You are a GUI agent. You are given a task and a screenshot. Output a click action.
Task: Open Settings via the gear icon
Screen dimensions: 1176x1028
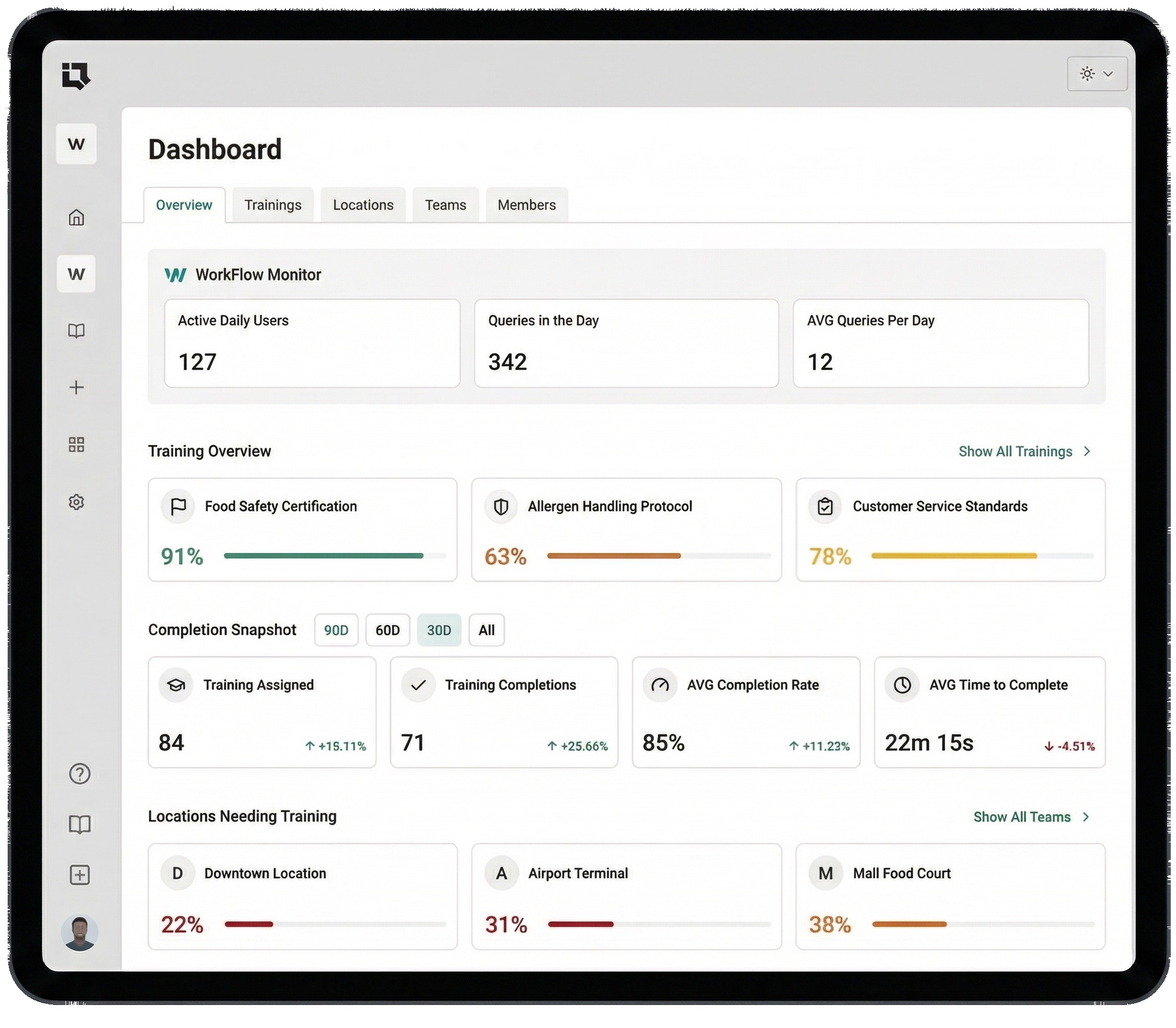pos(76,502)
